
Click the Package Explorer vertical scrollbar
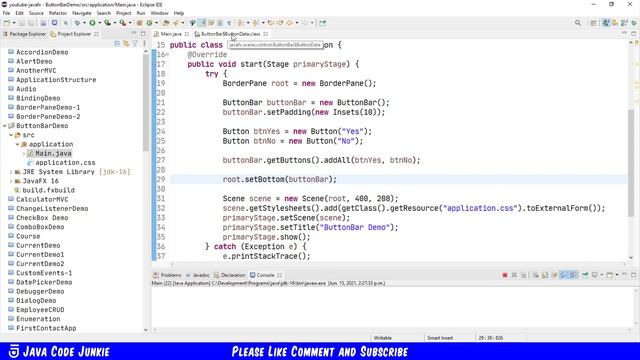point(146,102)
